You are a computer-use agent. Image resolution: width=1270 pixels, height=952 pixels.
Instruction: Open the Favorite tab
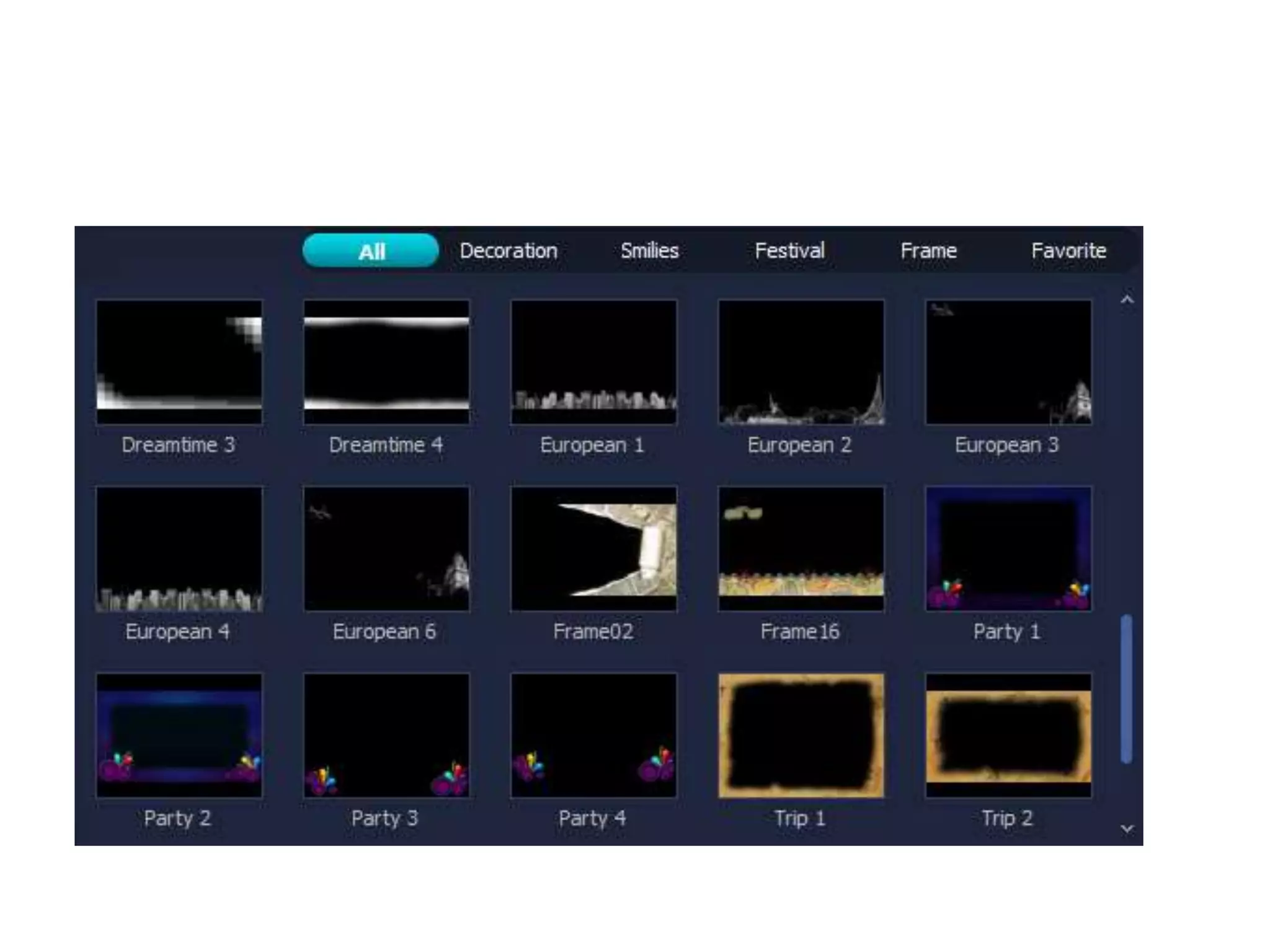point(1068,251)
